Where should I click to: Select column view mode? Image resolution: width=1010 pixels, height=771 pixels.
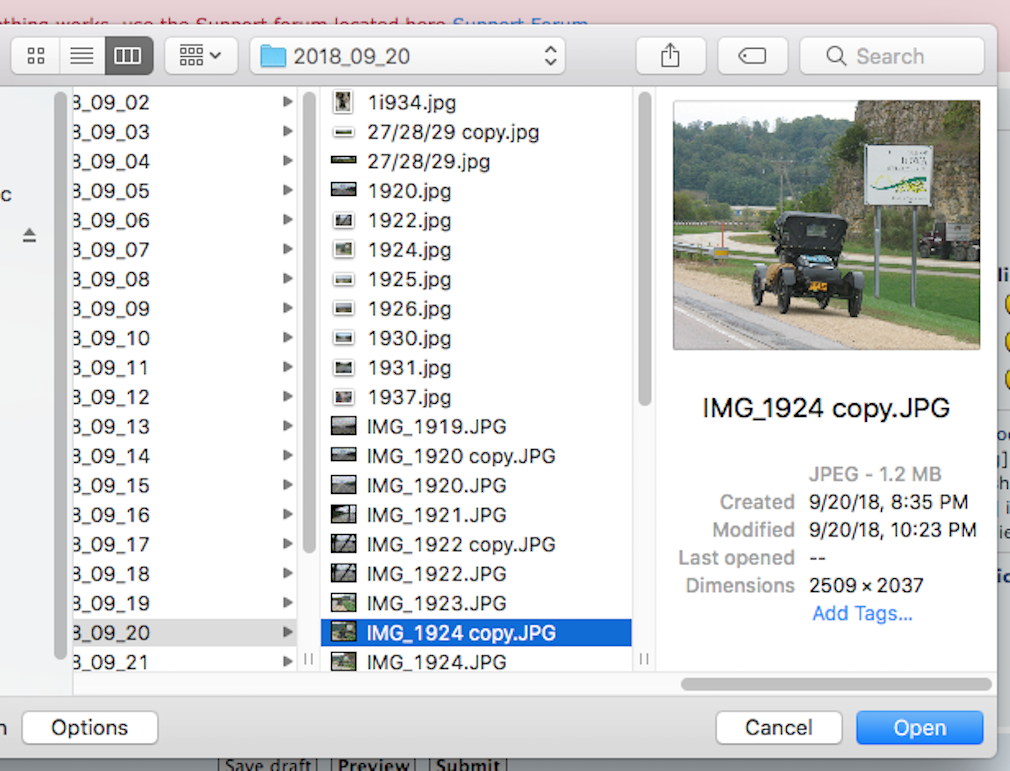point(128,56)
